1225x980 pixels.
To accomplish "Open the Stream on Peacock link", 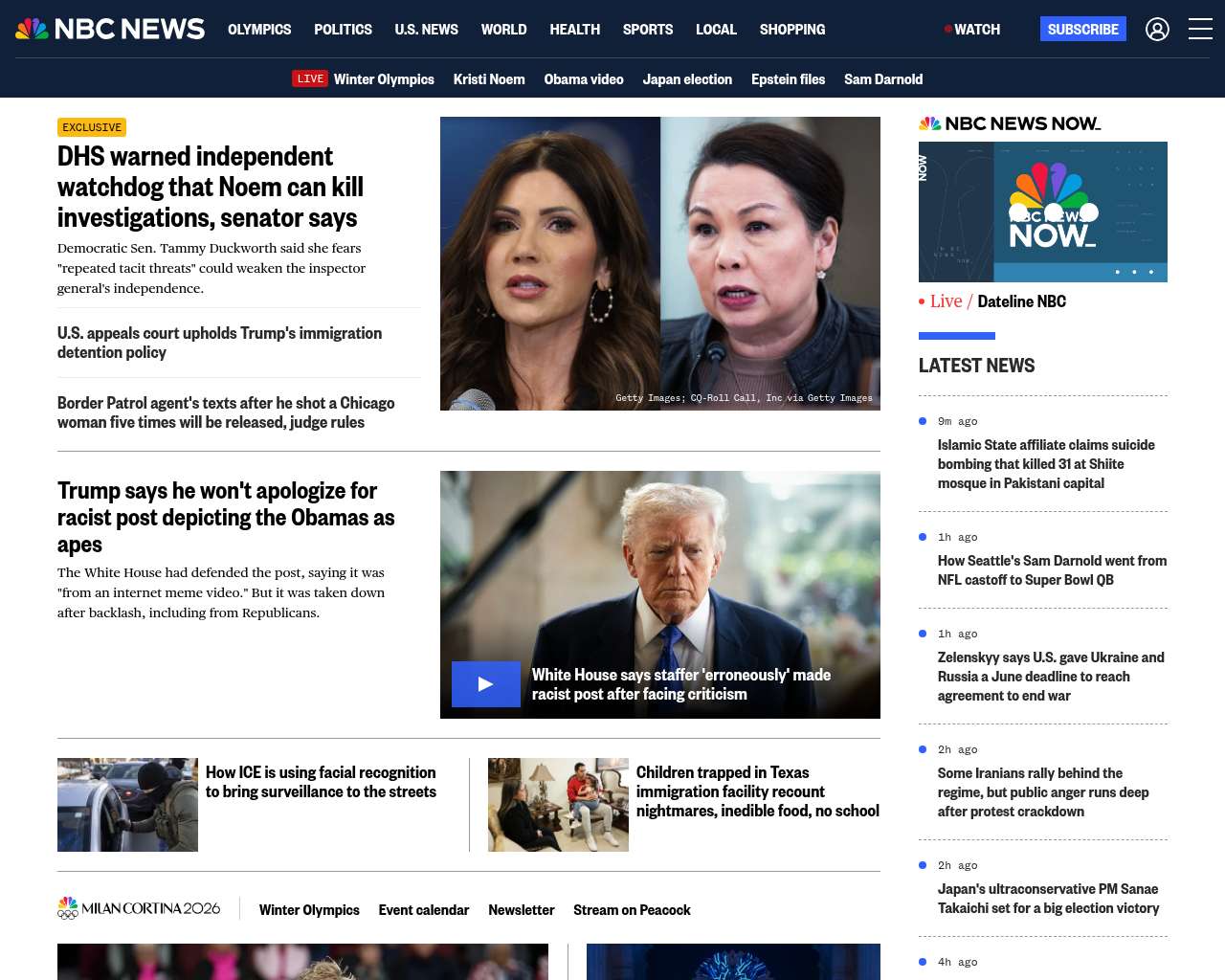I will [632, 910].
